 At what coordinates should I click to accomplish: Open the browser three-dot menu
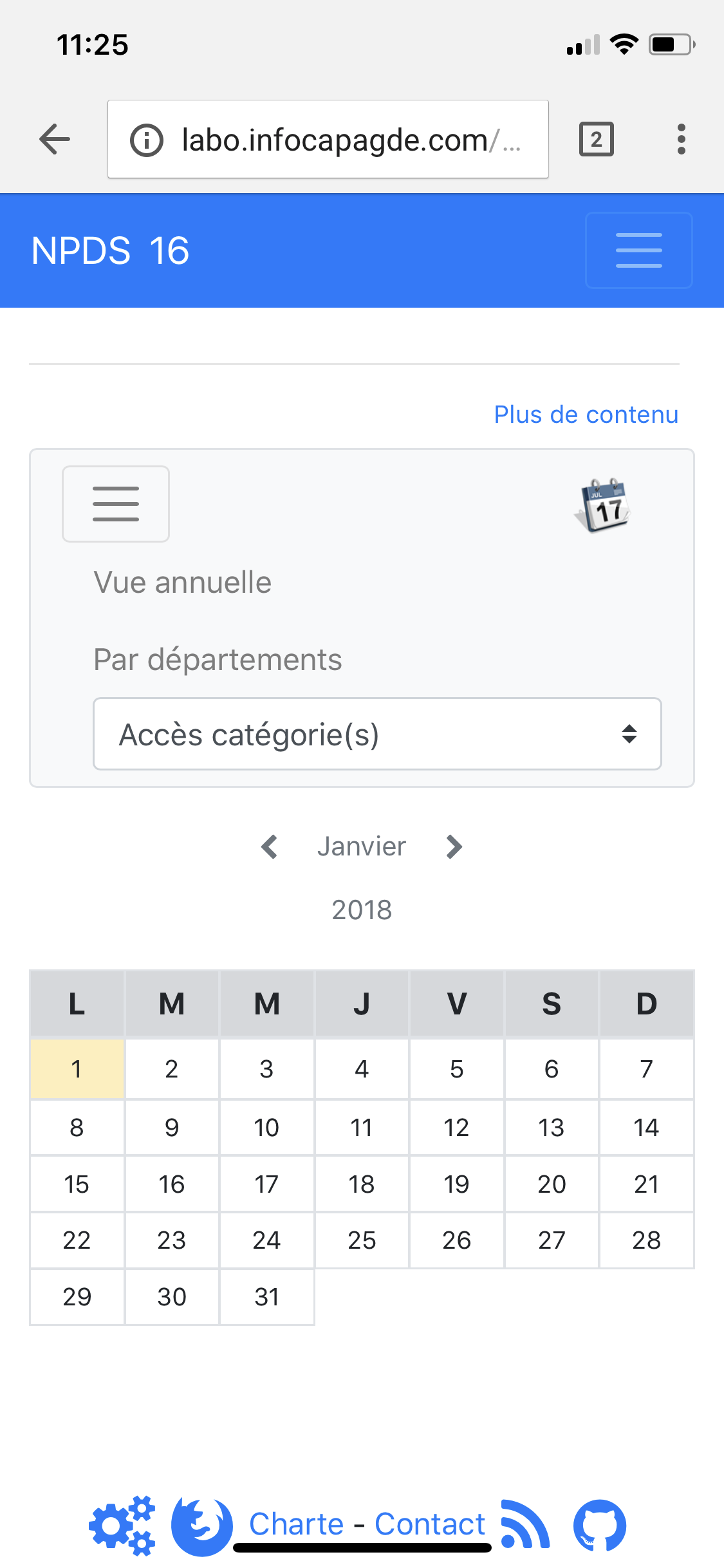click(x=681, y=139)
